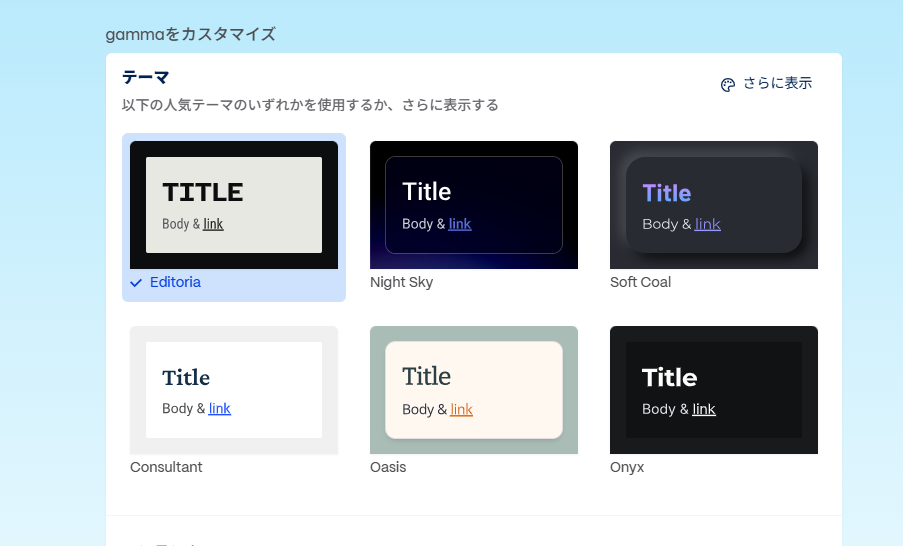
Task: Choose the Night Sky theme thumbnail
Action: point(474,205)
